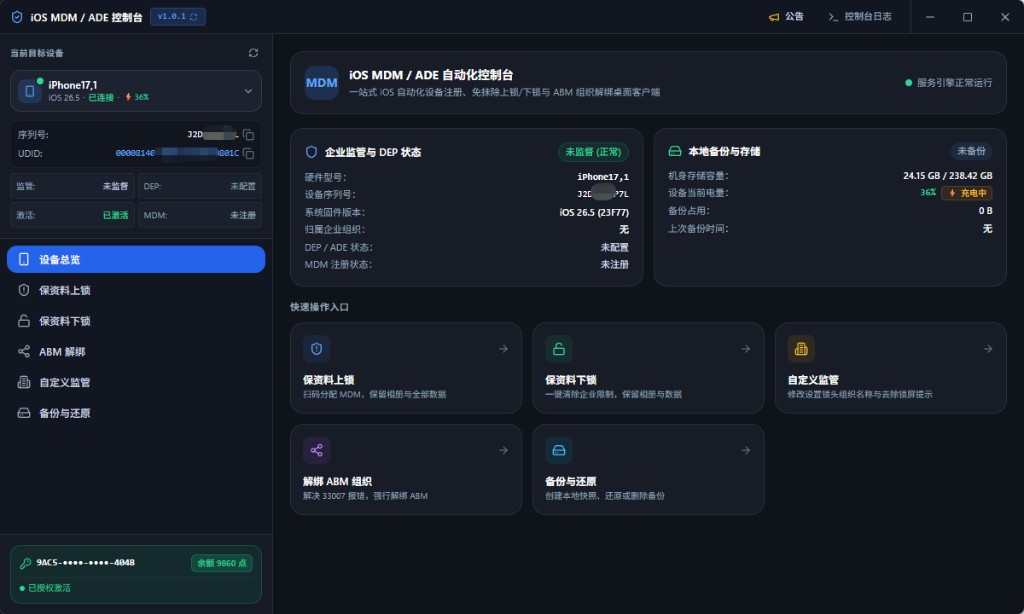This screenshot has width=1024, height=614.
Task: Click the drive icon in 备份与还原 sidebar row
Action: (24, 413)
